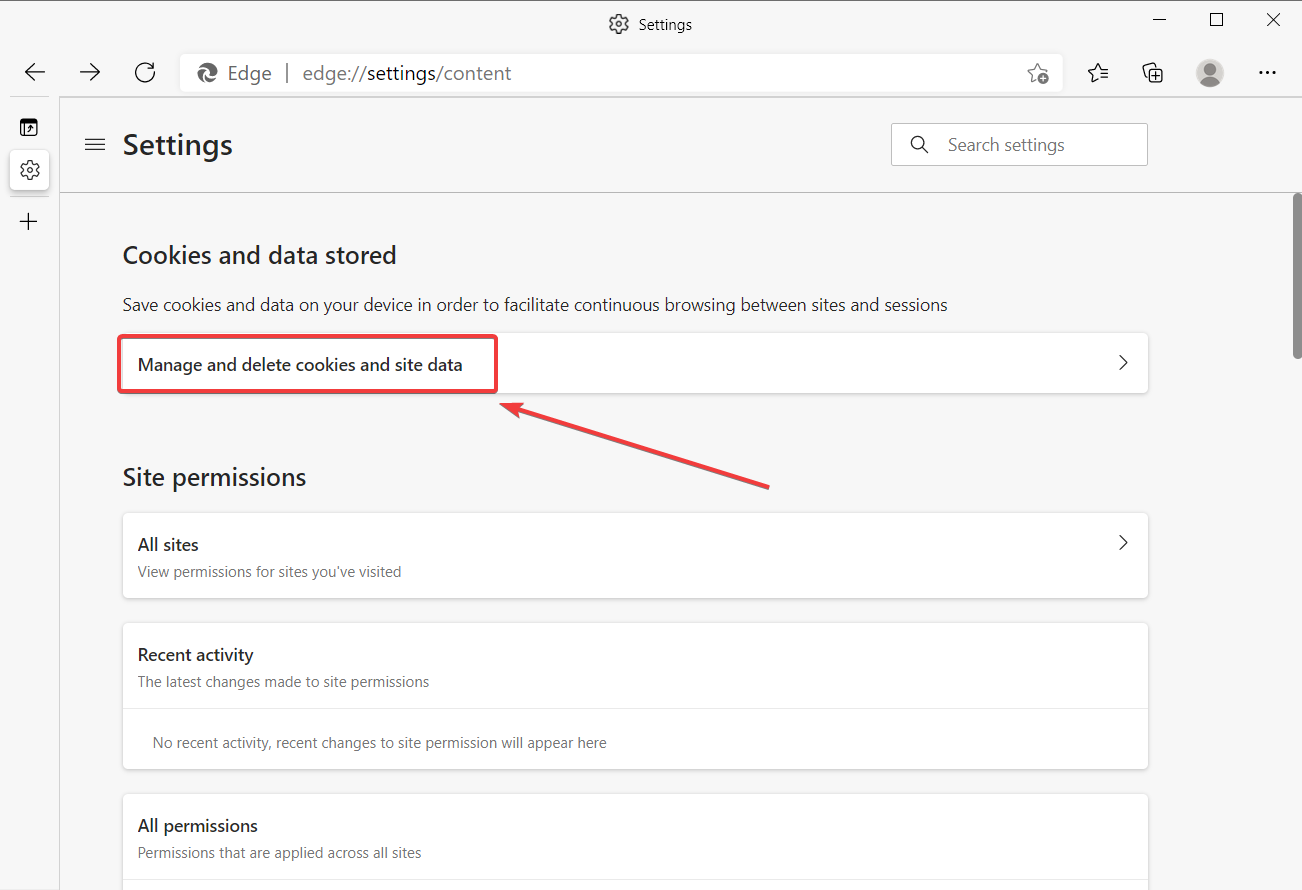Click the profile avatar icon

[x=1209, y=72]
